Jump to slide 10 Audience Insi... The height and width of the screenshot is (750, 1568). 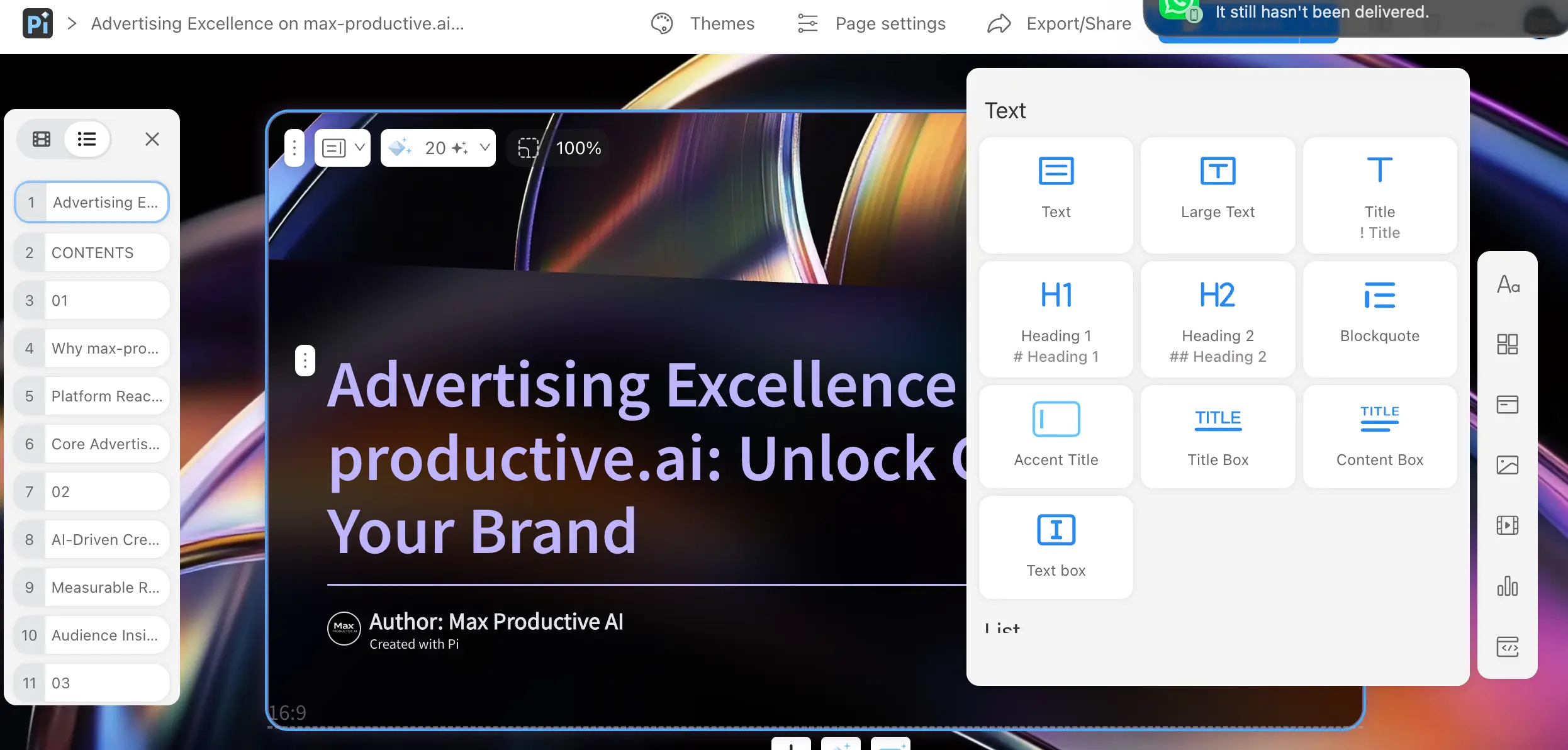[x=92, y=635]
